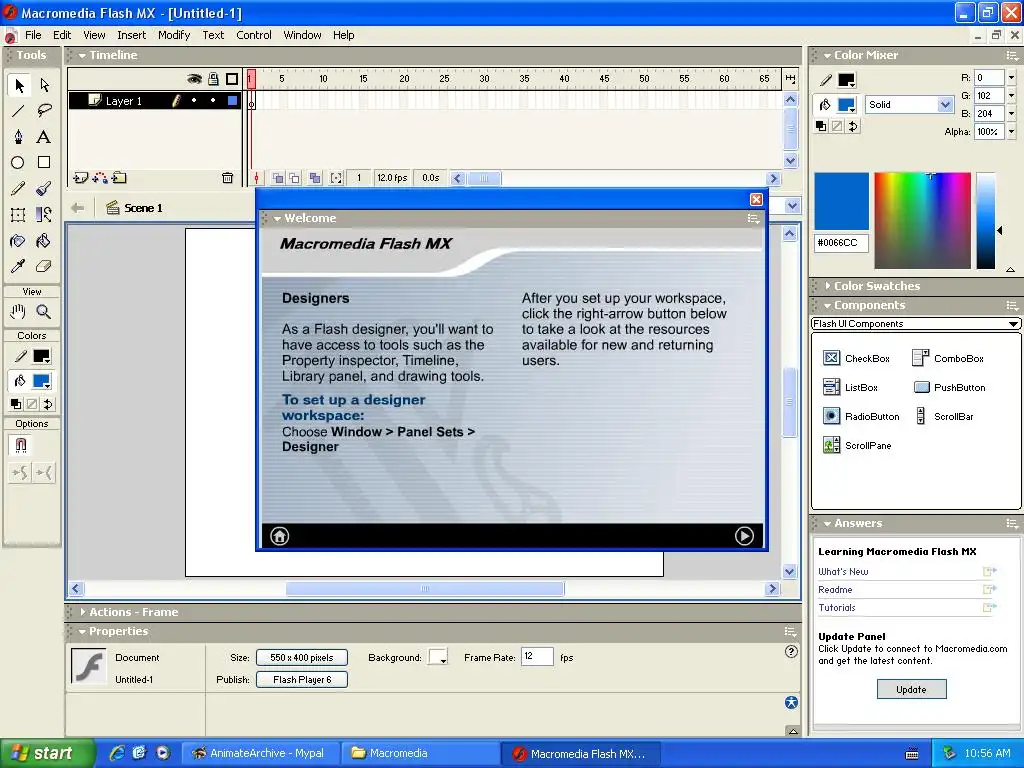
Task: Open the Tutorials link
Action: tap(837, 607)
